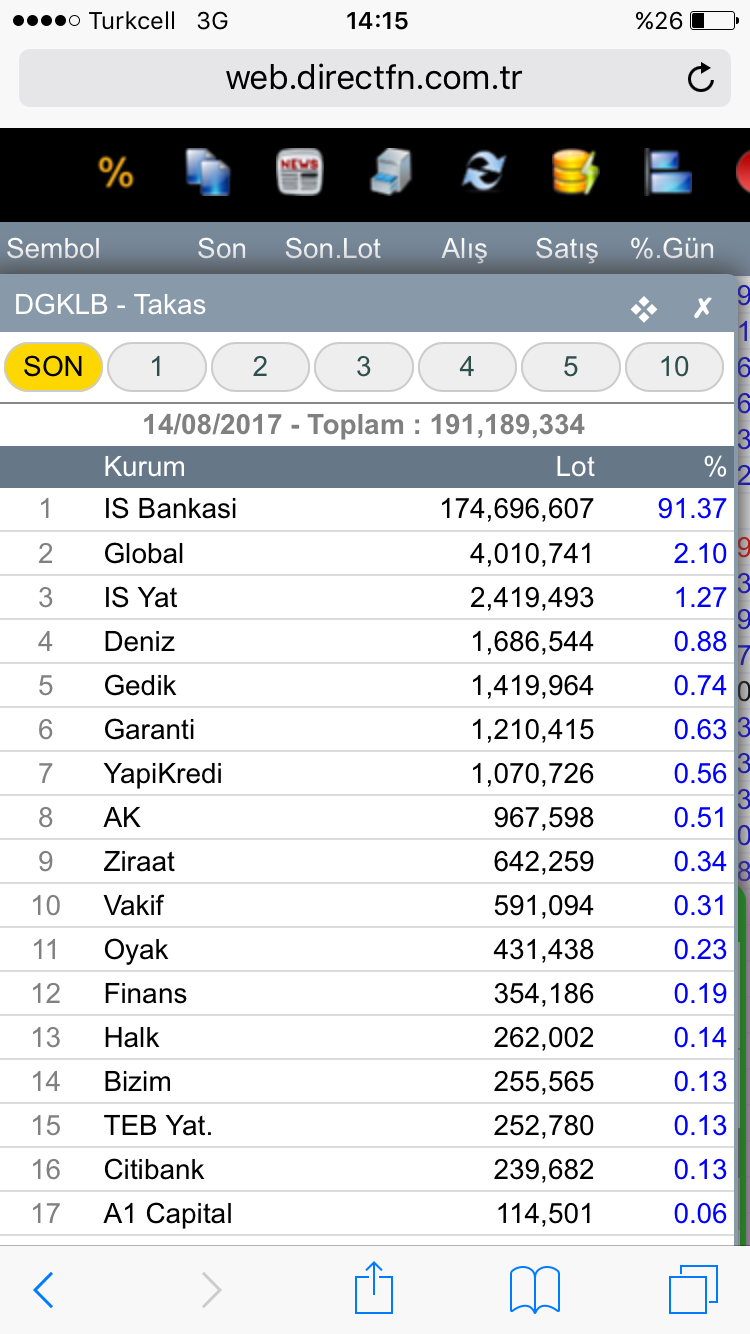The height and width of the screenshot is (1334, 750).
Task: Sort by Son.Lot column header
Action: pos(333,249)
